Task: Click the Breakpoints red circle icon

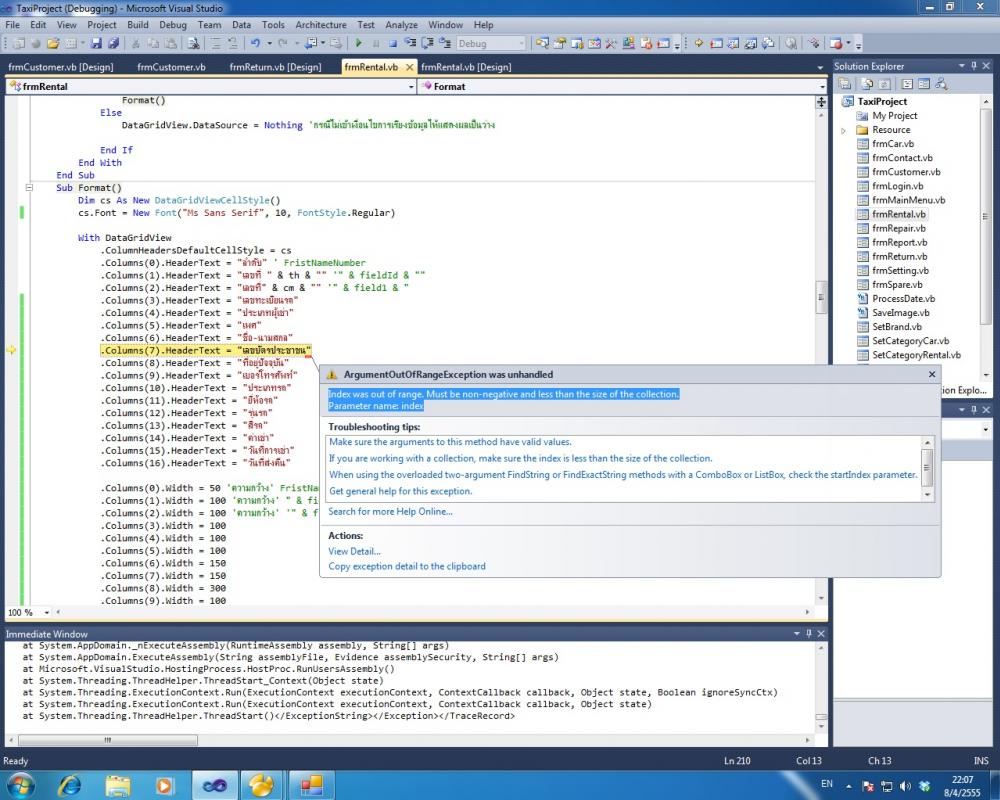Action: [x=835, y=43]
